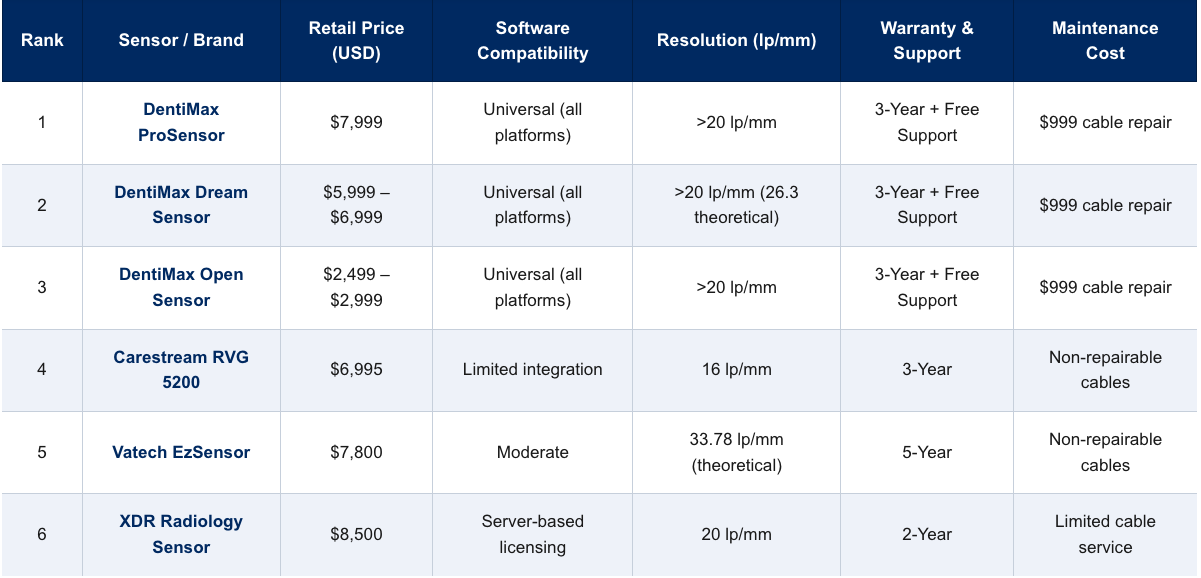Image resolution: width=1201 pixels, height=578 pixels.
Task: Click the Limited cable service cell
Action: [1105, 534]
